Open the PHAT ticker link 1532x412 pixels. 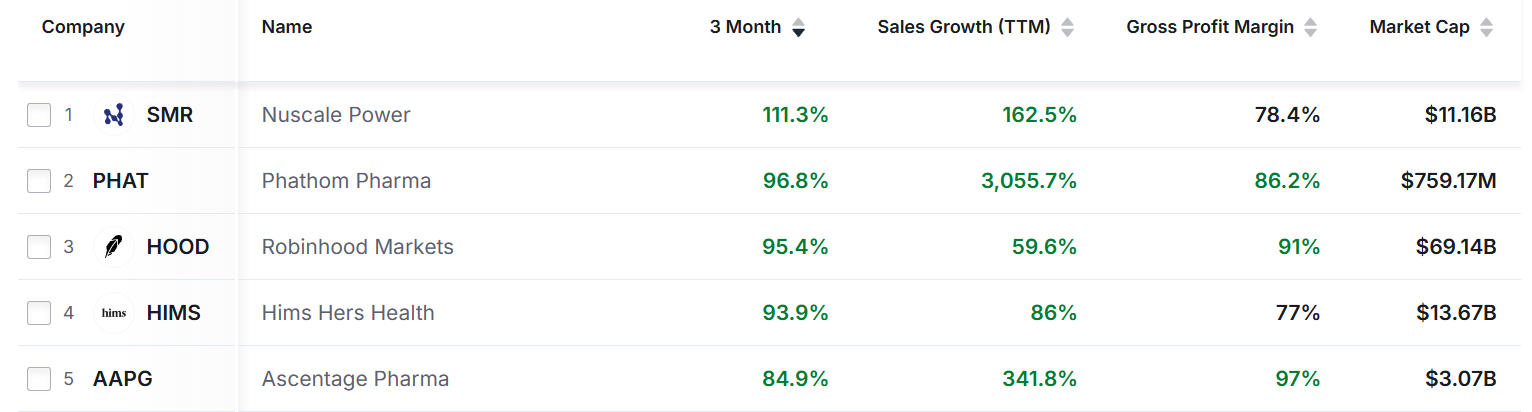pyautogui.click(x=120, y=181)
